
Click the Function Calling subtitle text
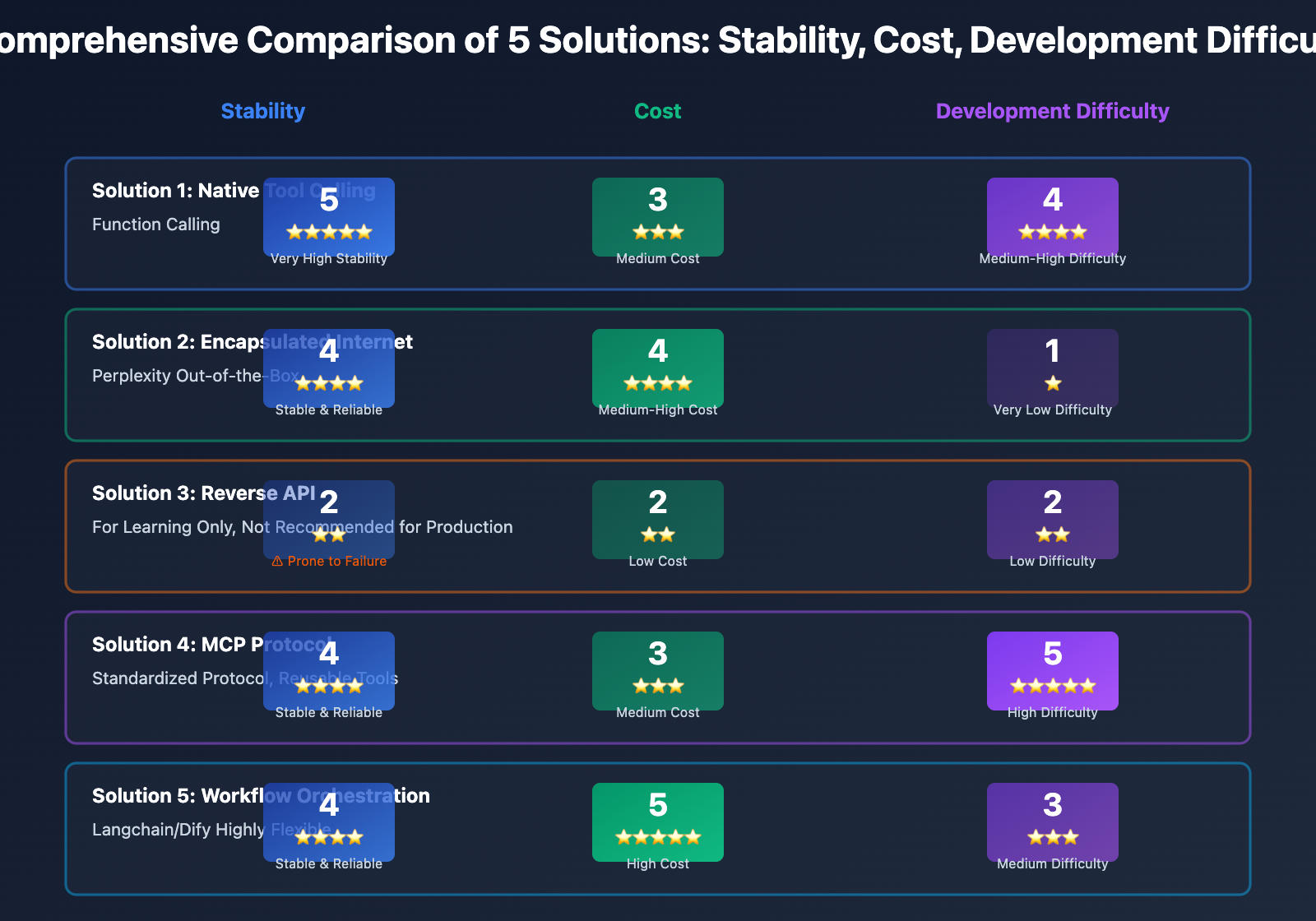point(156,224)
